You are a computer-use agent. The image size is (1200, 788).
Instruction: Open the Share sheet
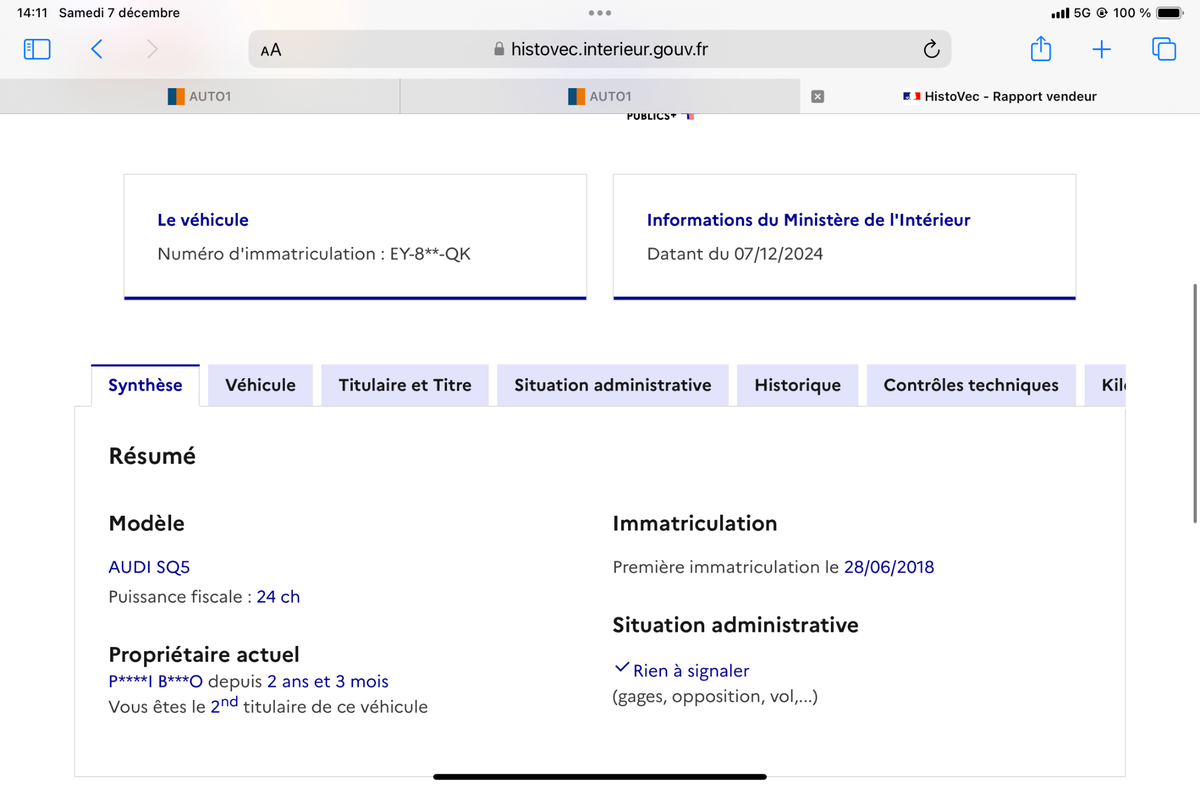tap(1041, 48)
